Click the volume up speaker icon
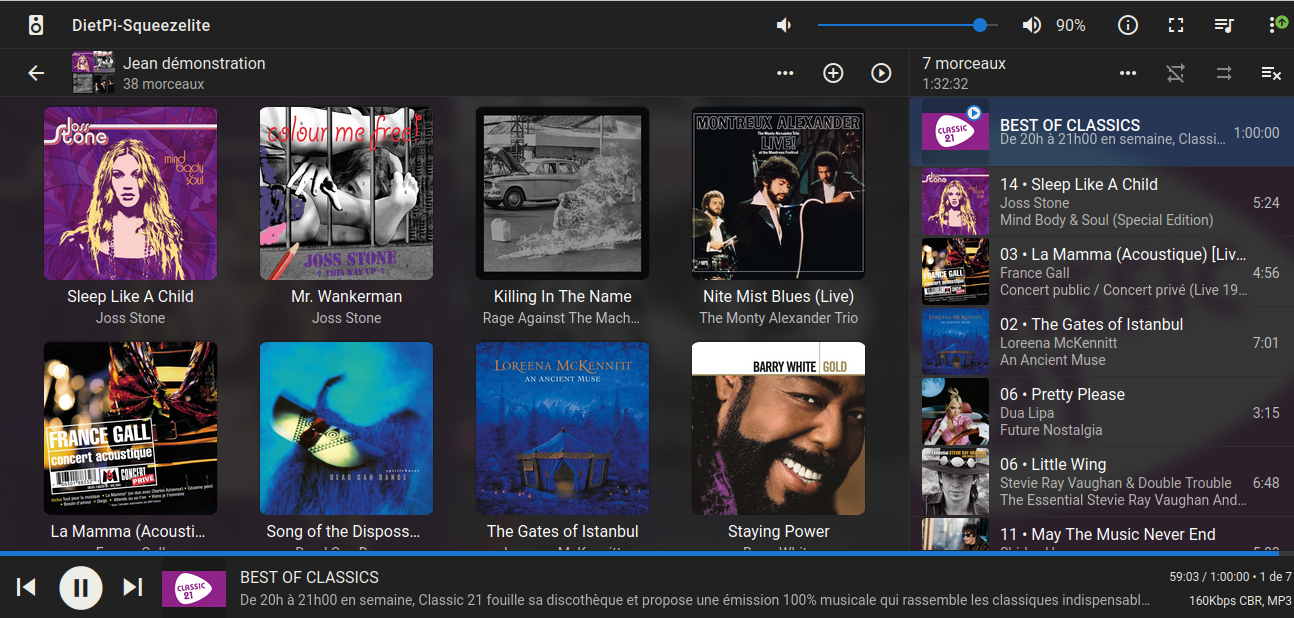The height and width of the screenshot is (618, 1294). coord(1031,25)
